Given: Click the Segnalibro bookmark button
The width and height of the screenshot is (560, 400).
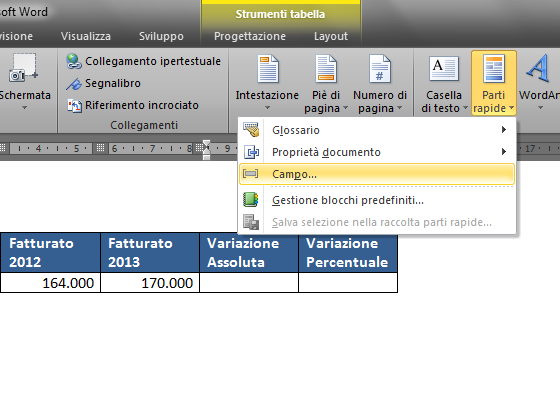Looking at the screenshot, I should (104, 83).
